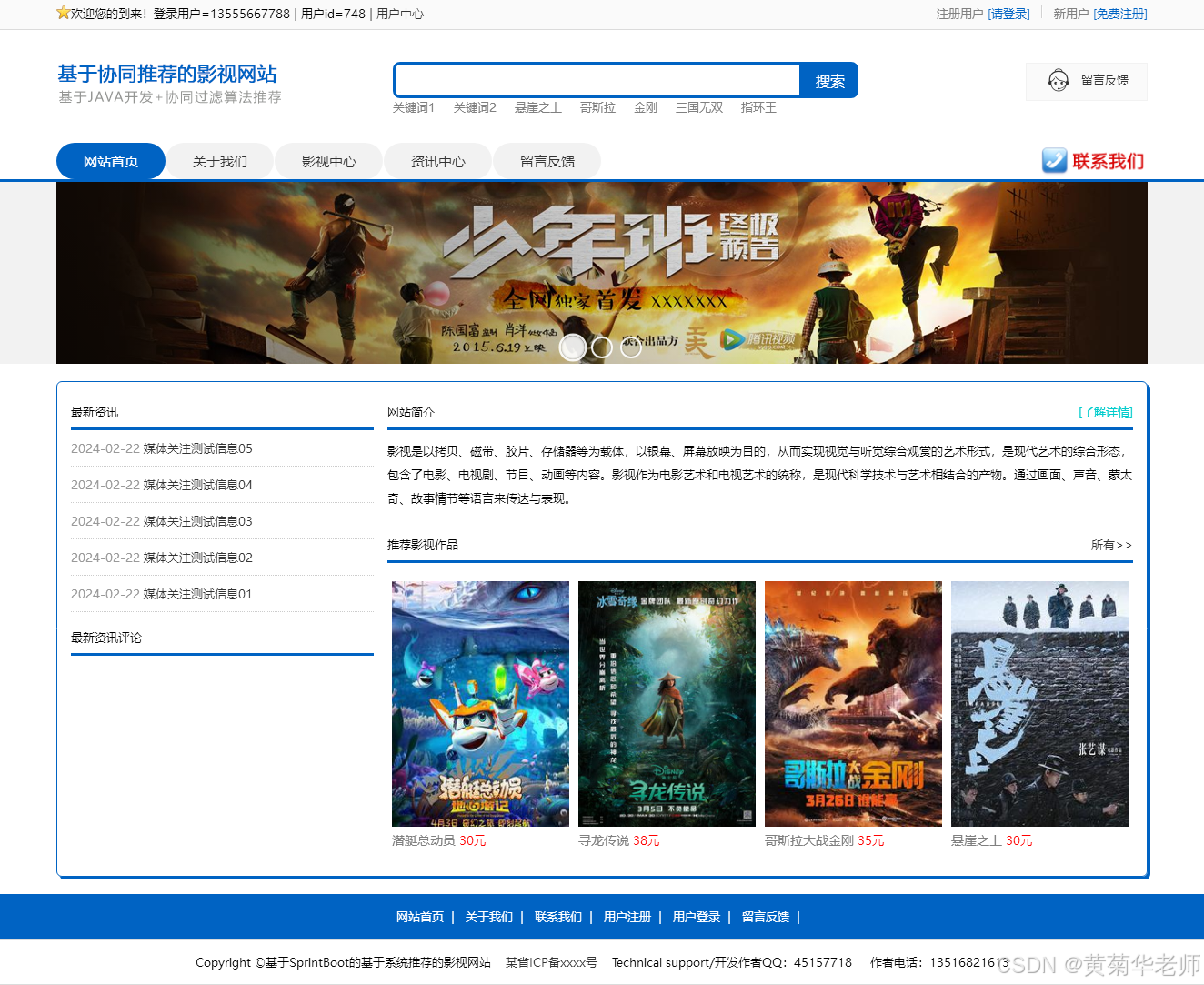Image resolution: width=1204 pixels, height=985 pixels.
Task: Click the 搜索 search button
Action: coord(828,80)
